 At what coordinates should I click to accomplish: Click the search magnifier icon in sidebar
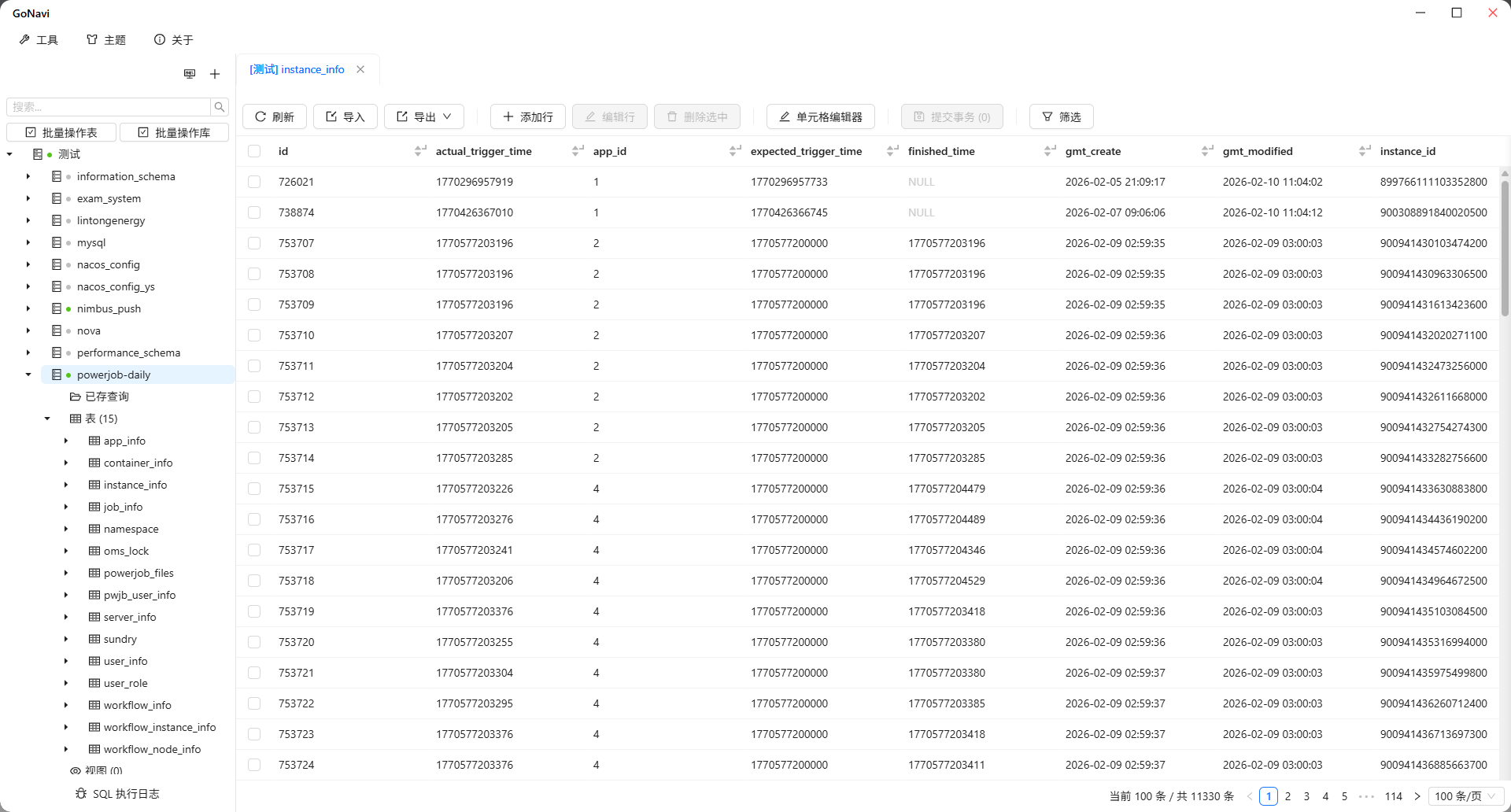point(220,107)
